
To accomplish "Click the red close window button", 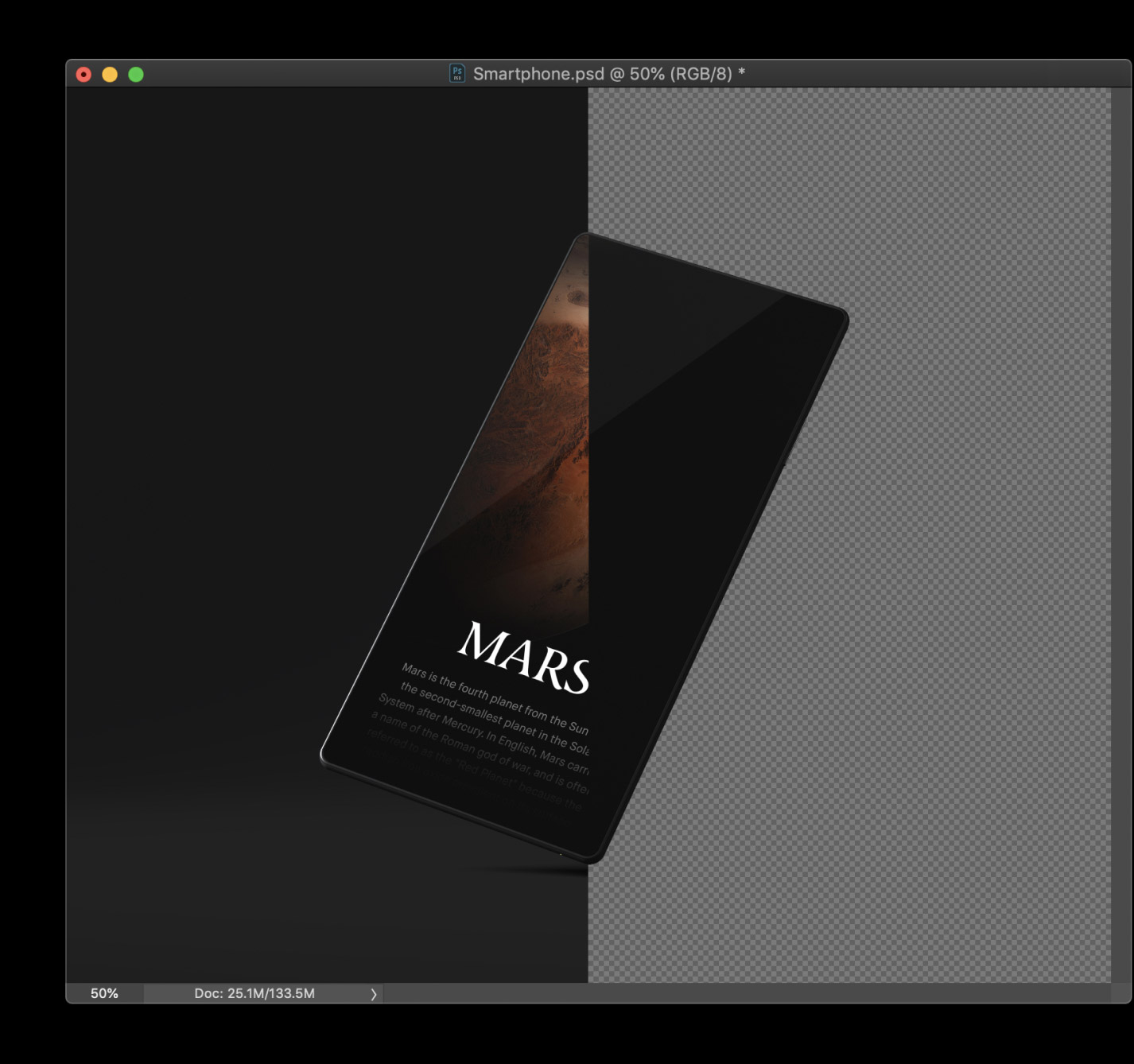I will 83,75.
